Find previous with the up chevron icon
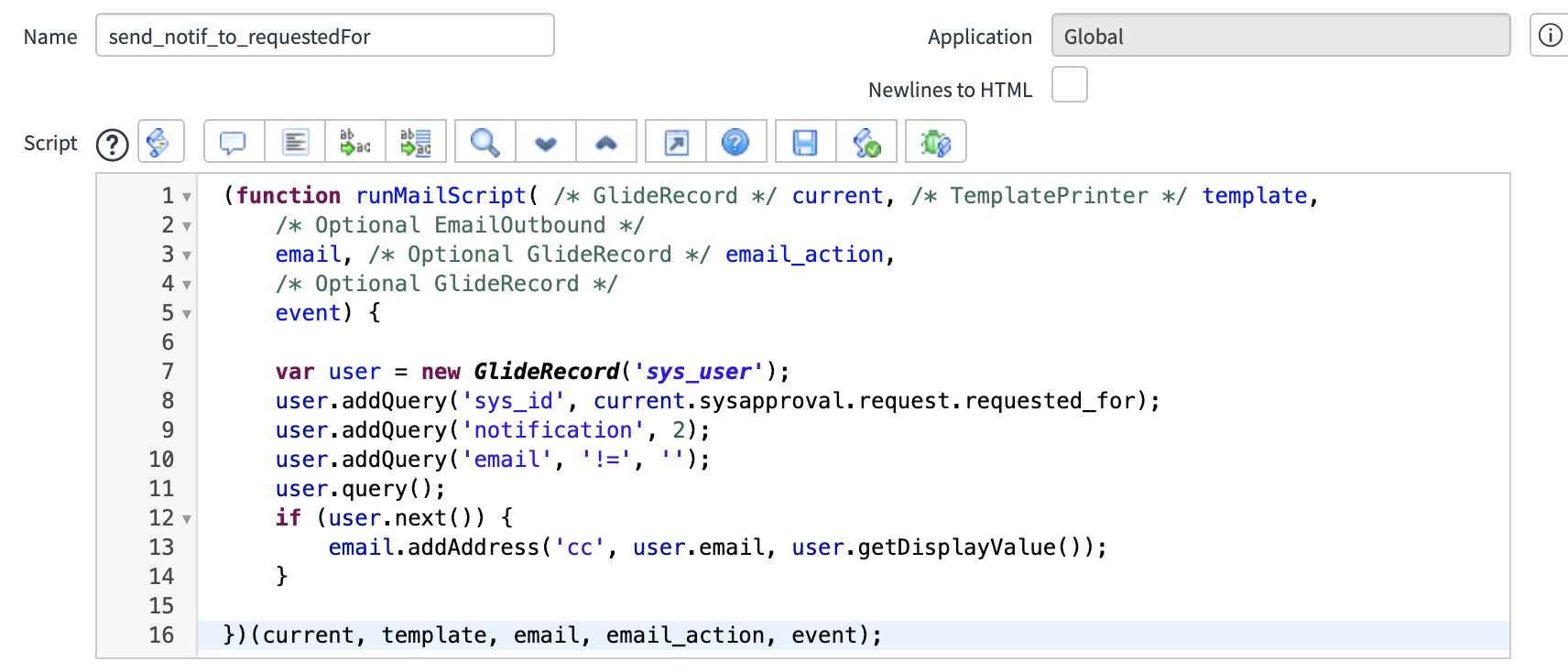 [606, 142]
